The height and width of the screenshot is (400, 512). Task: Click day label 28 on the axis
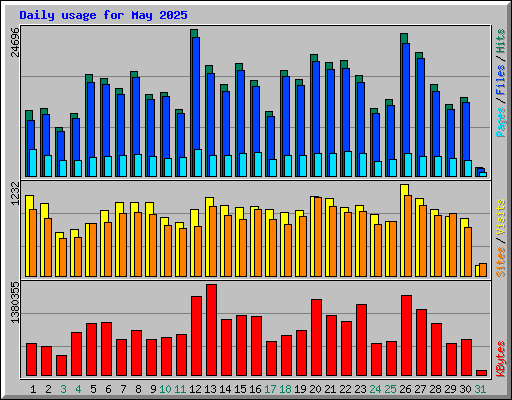click(x=435, y=389)
